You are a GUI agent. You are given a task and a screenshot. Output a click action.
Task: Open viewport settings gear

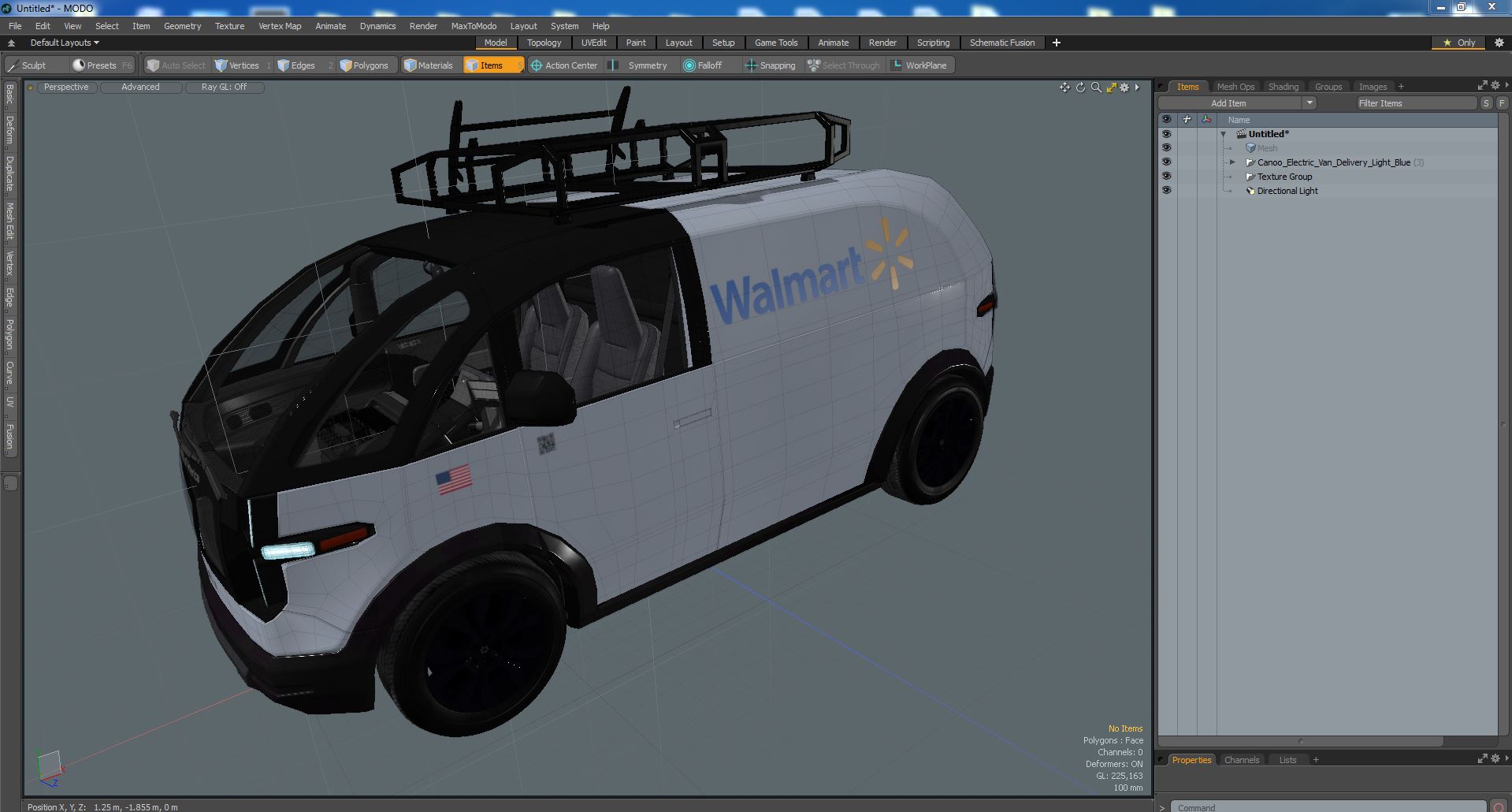click(x=1124, y=88)
